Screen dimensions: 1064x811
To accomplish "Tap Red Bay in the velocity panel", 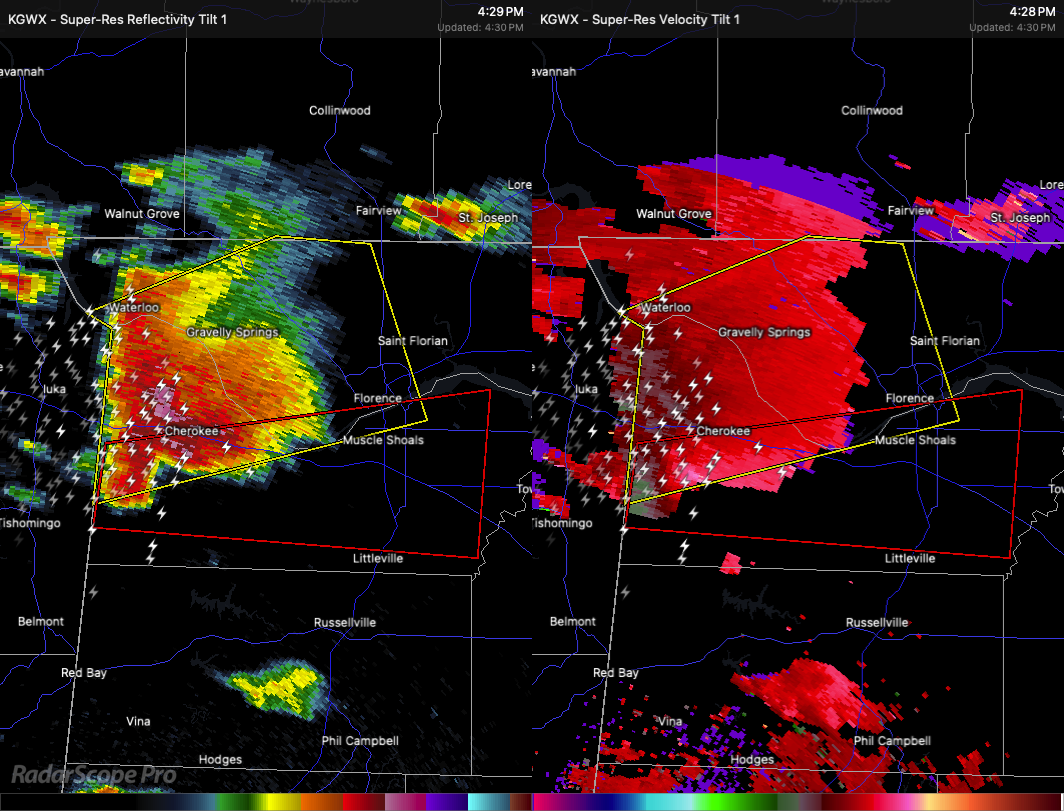I will tap(616, 673).
